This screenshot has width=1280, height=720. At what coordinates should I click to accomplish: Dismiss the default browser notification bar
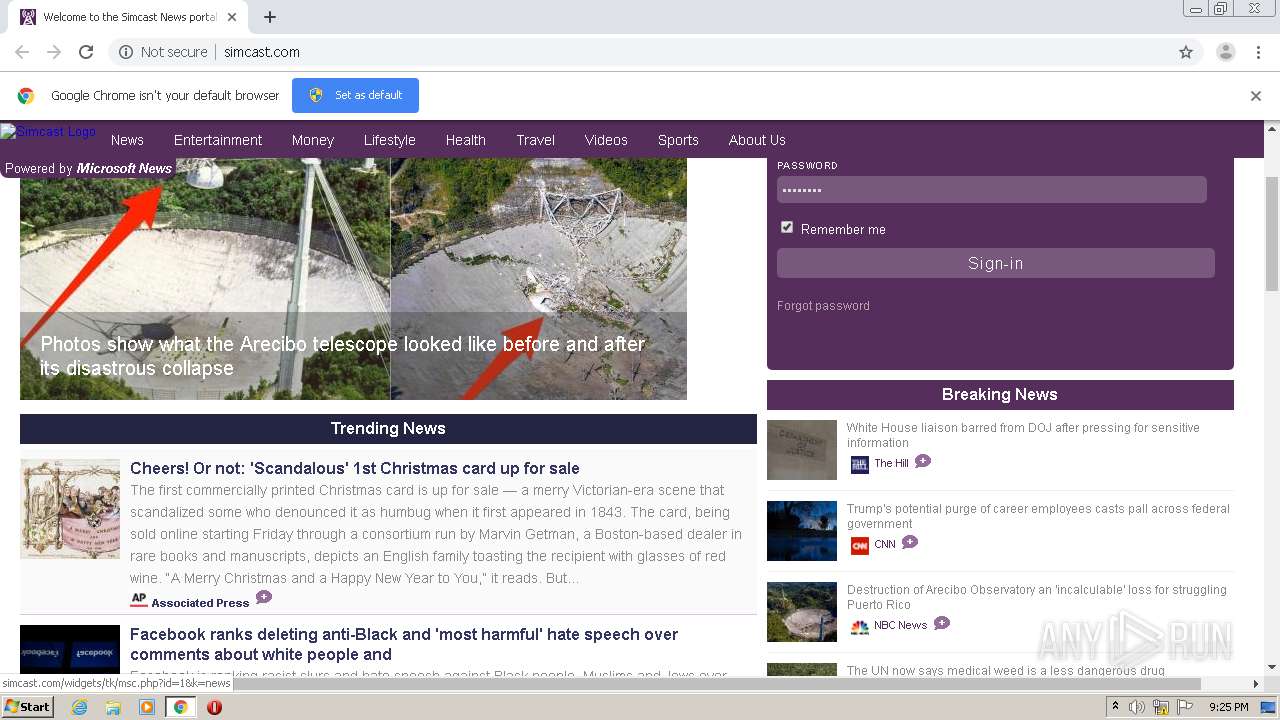1256,96
